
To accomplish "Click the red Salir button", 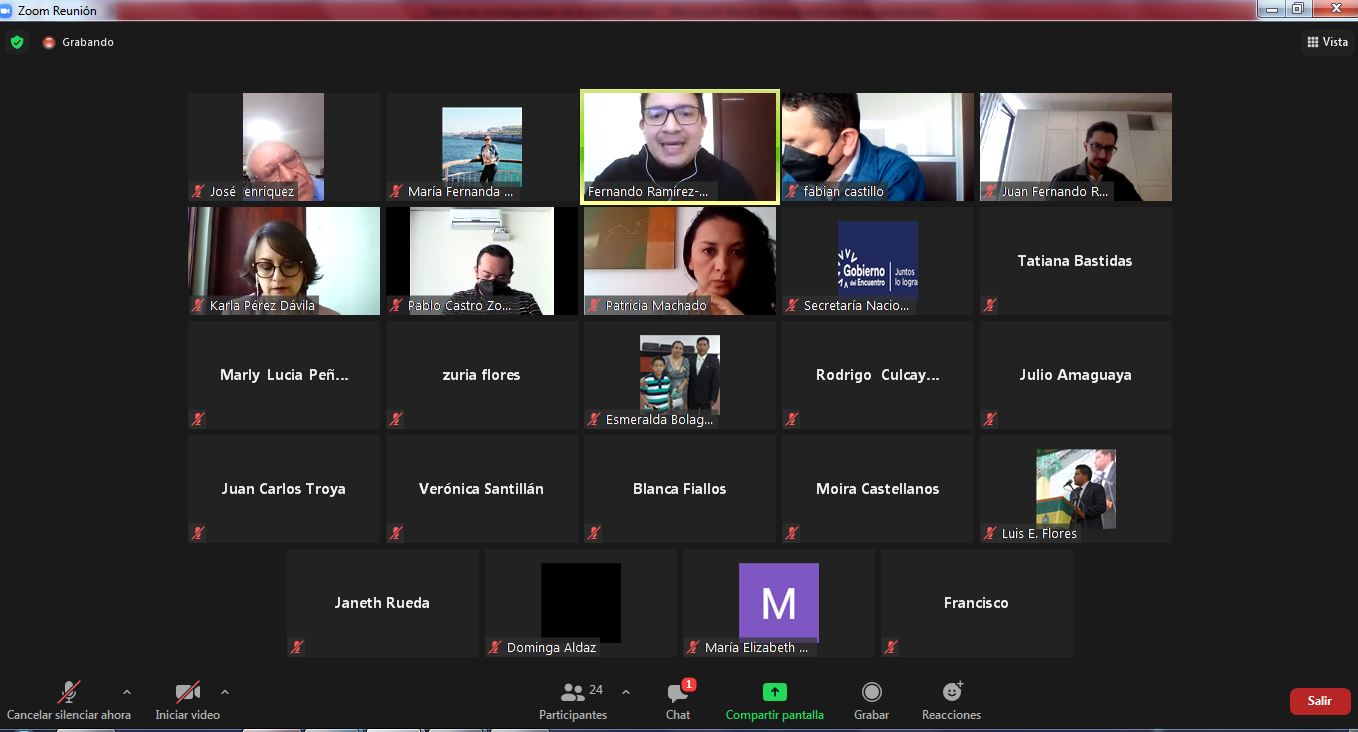I will pos(1319,701).
